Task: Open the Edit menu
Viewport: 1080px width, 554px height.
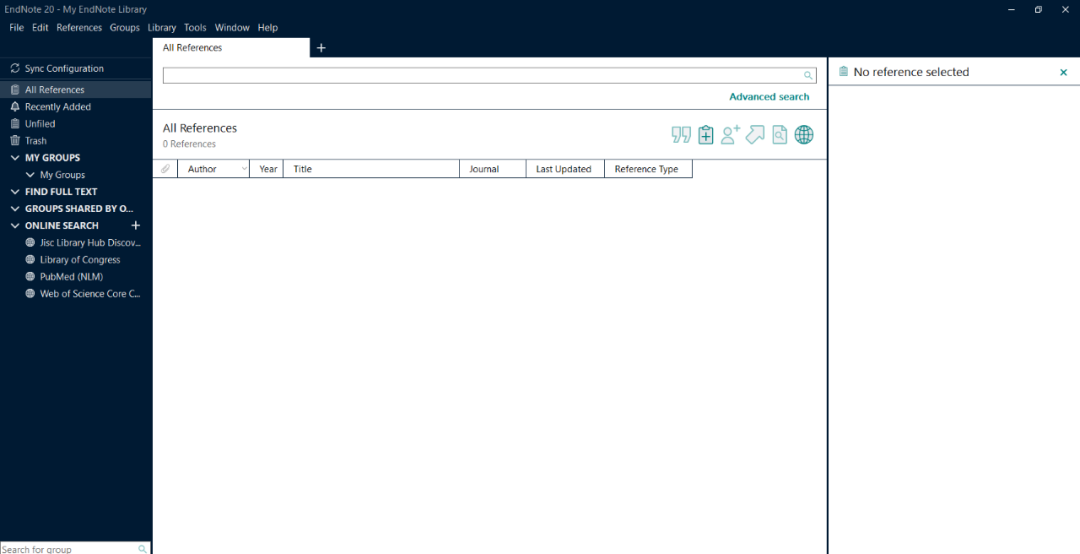Action: (40, 28)
